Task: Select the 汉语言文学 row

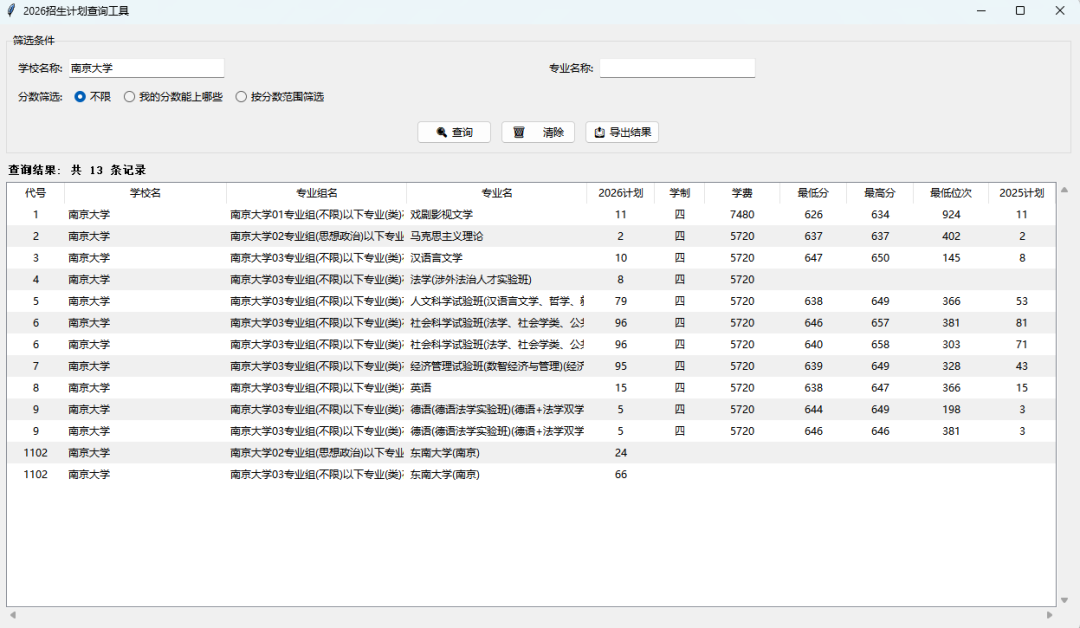Action: pyautogui.click(x=531, y=258)
